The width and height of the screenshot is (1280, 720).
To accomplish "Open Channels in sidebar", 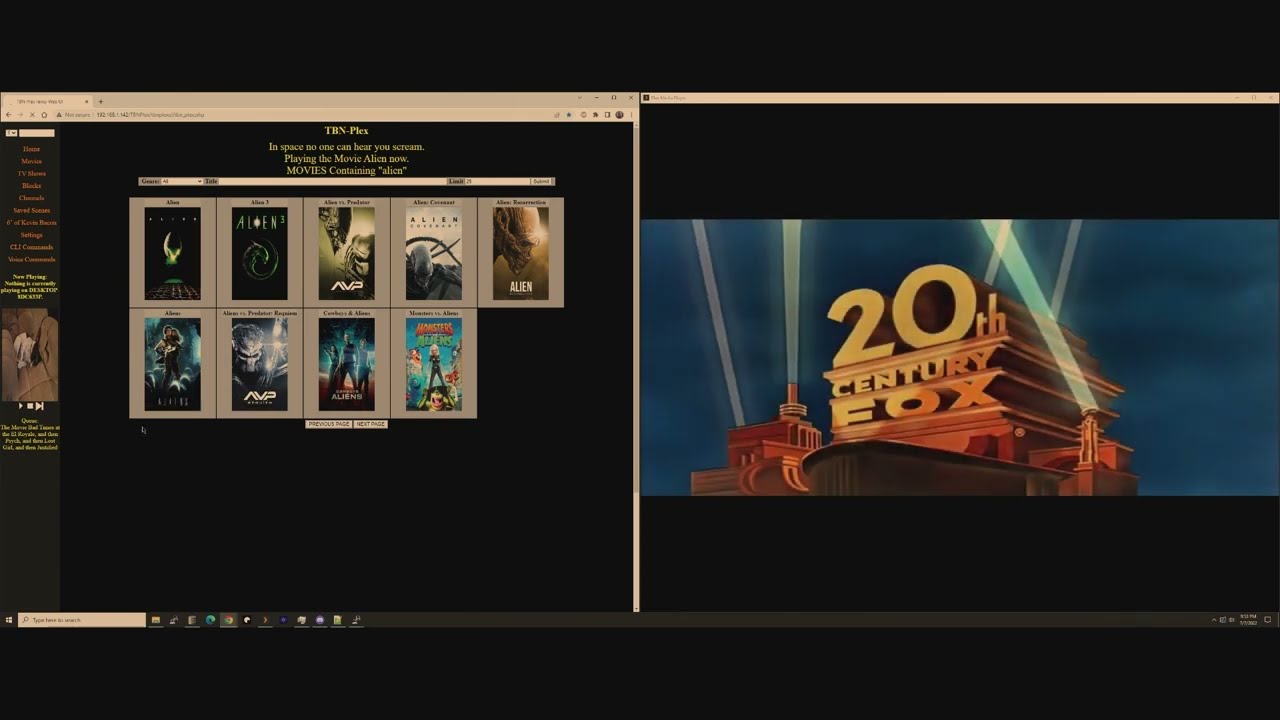I will (x=31, y=198).
